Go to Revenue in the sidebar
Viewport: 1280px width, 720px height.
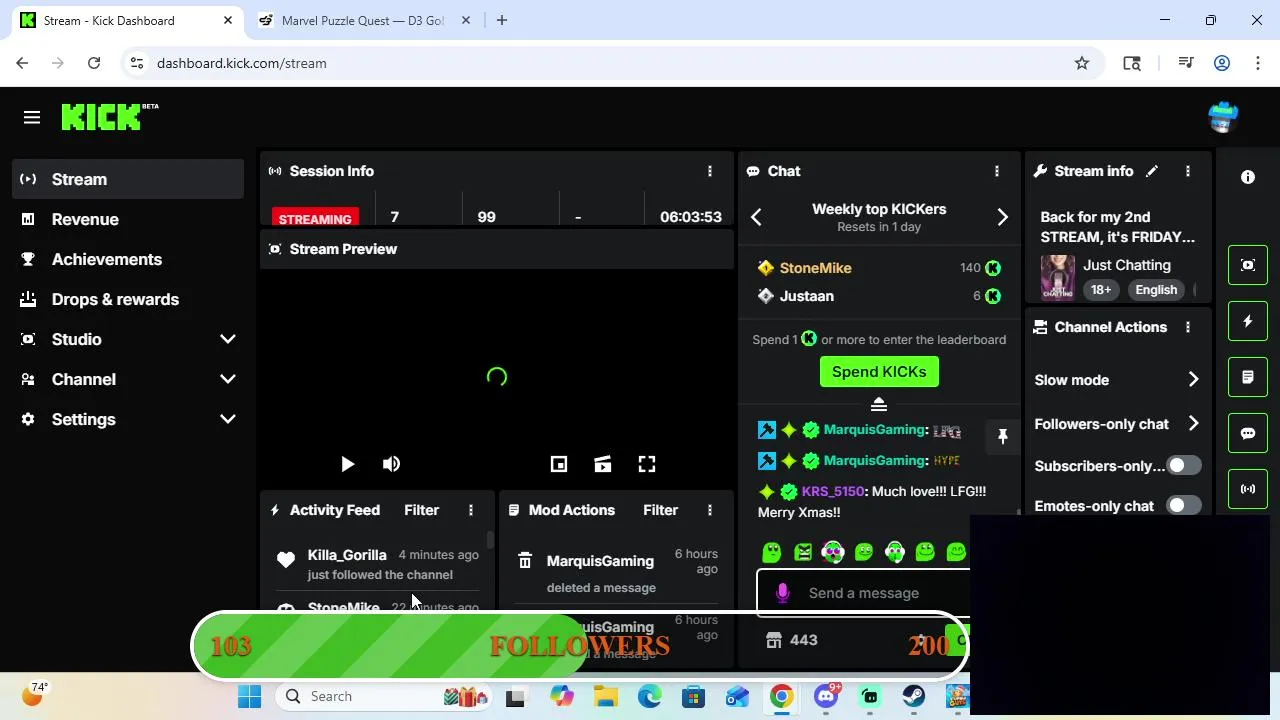pyautogui.click(x=128, y=219)
